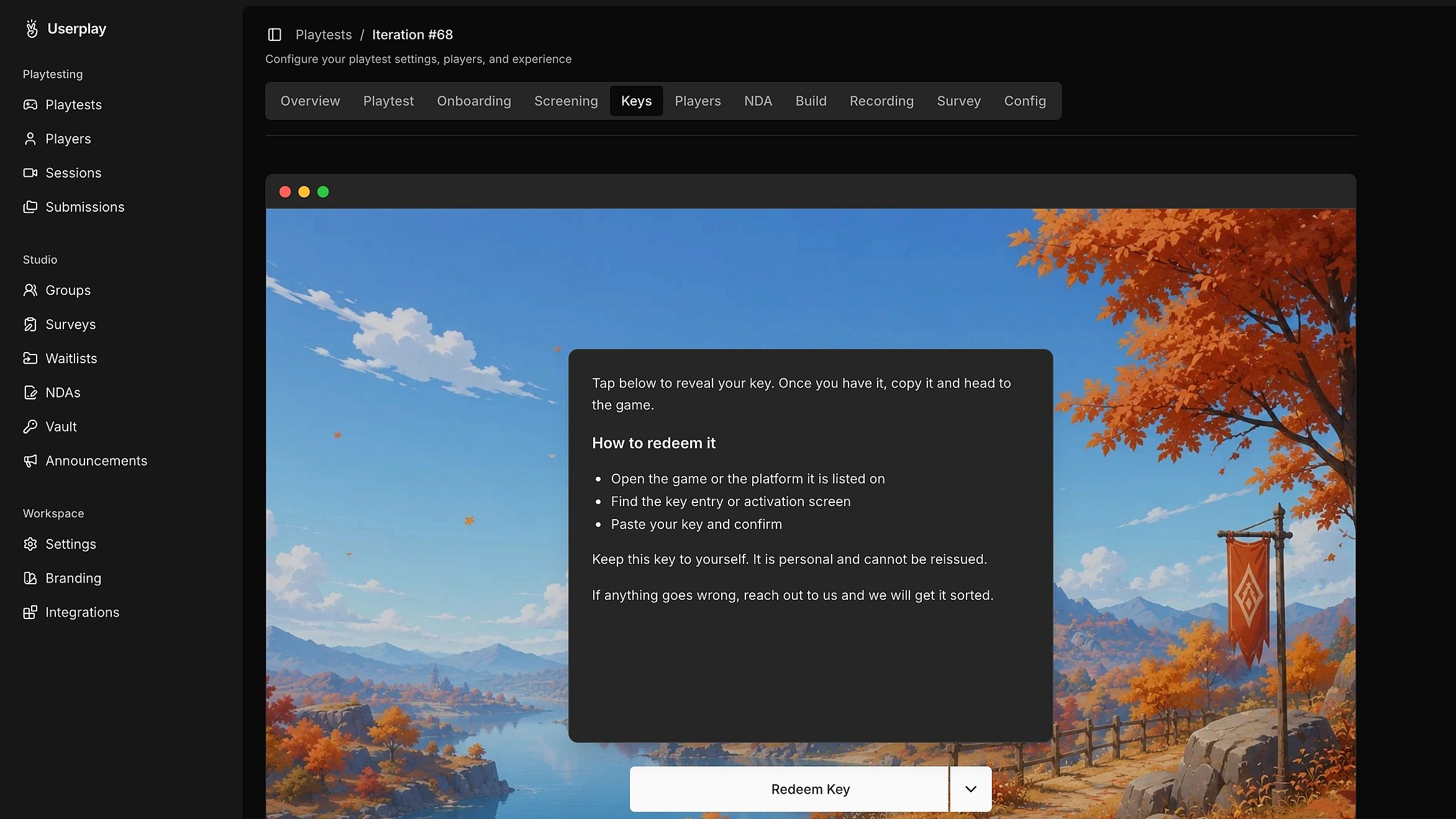
Task: Switch to the Overview tab
Action: [310, 101]
